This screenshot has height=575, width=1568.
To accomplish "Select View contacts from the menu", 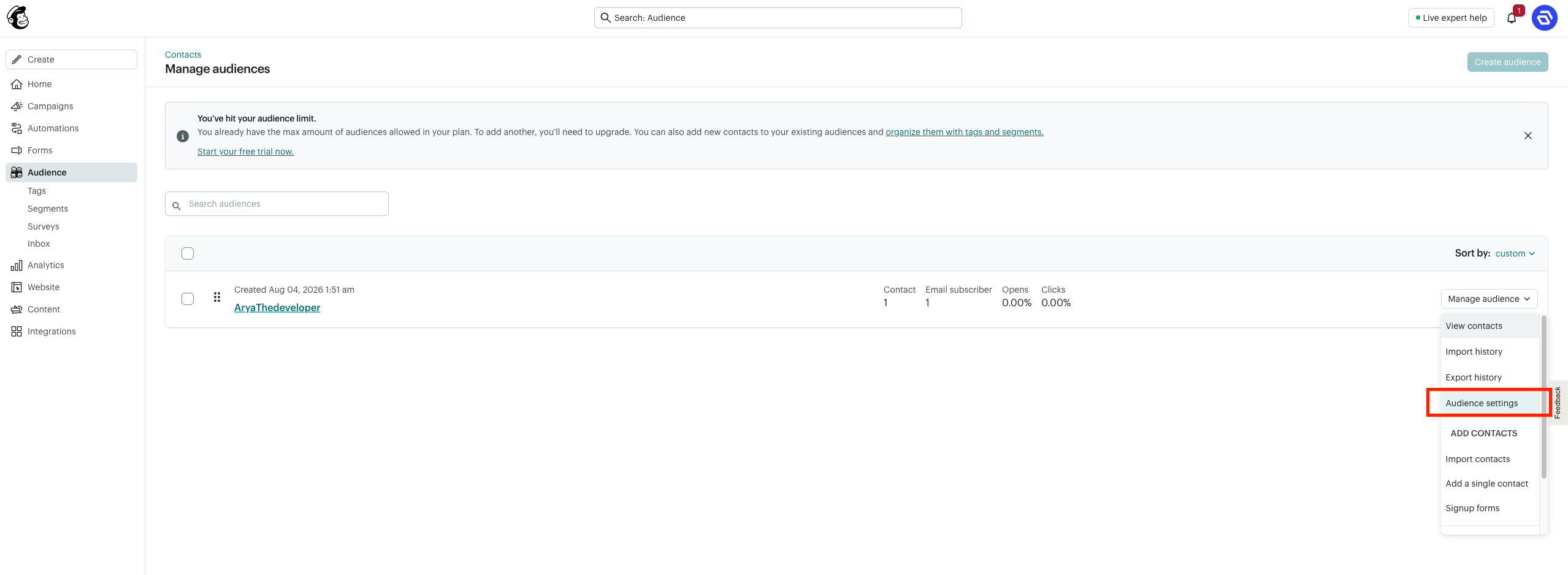I will (1490, 326).
